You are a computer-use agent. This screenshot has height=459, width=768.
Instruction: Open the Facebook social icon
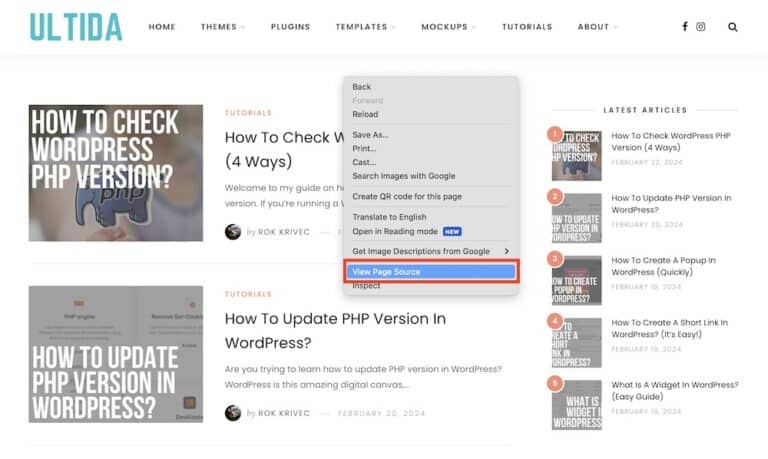point(685,26)
